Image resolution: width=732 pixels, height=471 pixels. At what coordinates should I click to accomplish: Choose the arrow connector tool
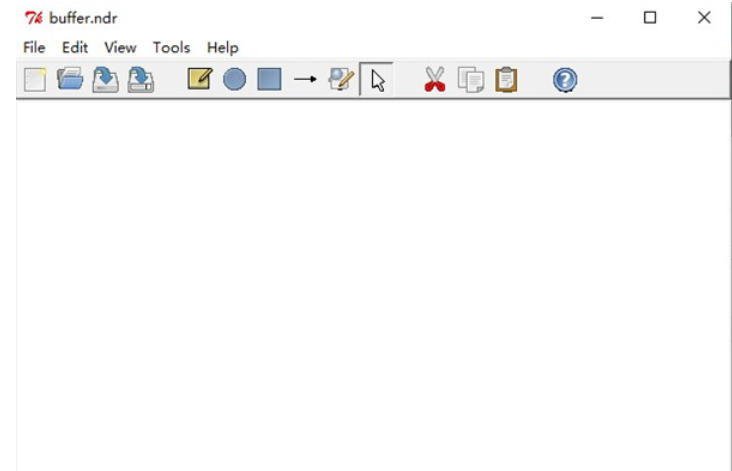coord(305,80)
